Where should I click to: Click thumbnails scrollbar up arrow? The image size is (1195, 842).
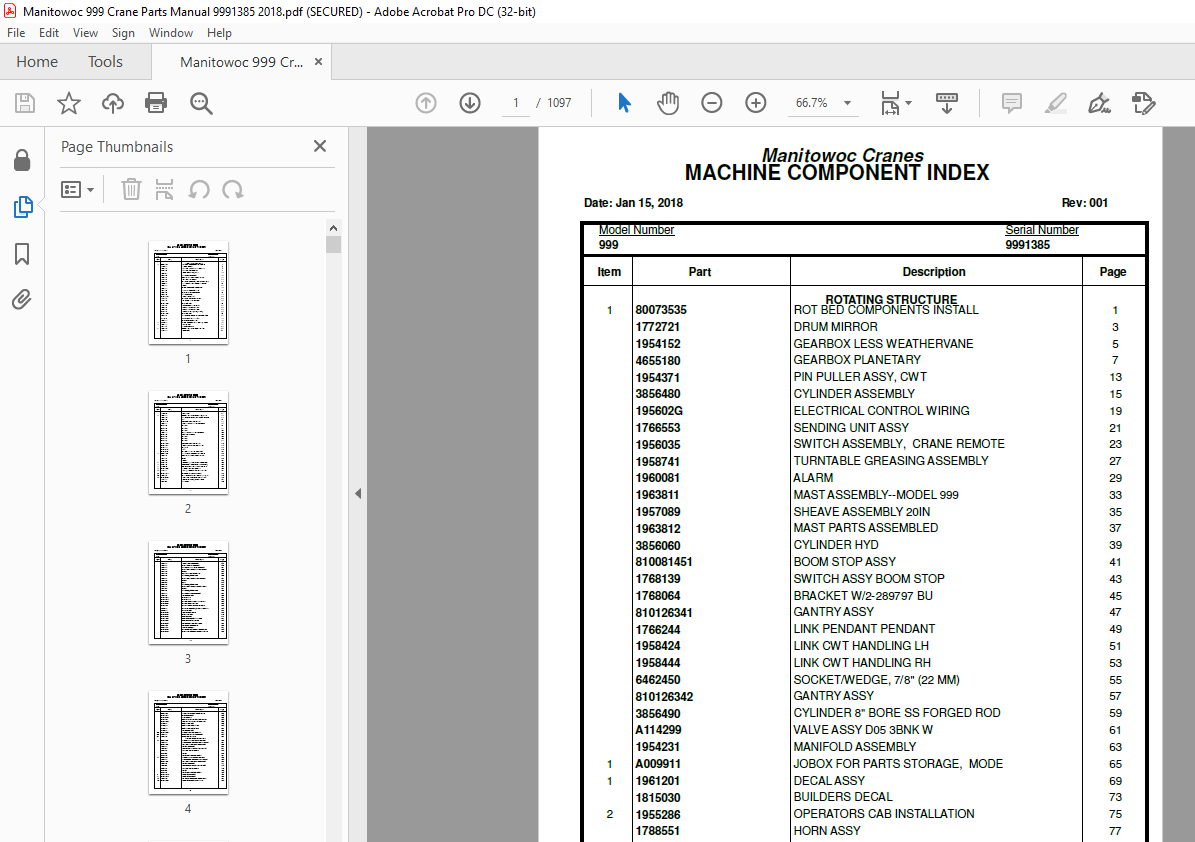(333, 228)
